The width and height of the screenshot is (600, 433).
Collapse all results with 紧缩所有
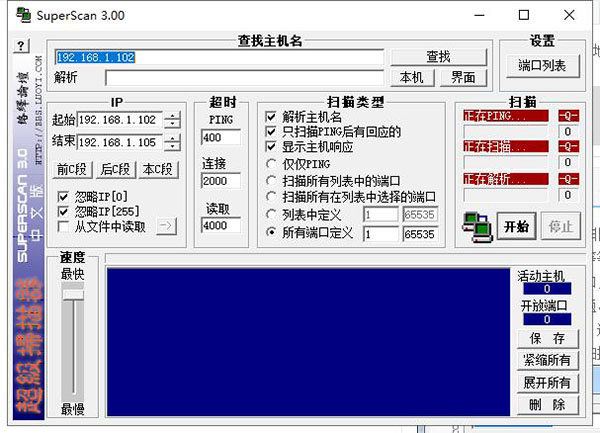tap(546, 360)
